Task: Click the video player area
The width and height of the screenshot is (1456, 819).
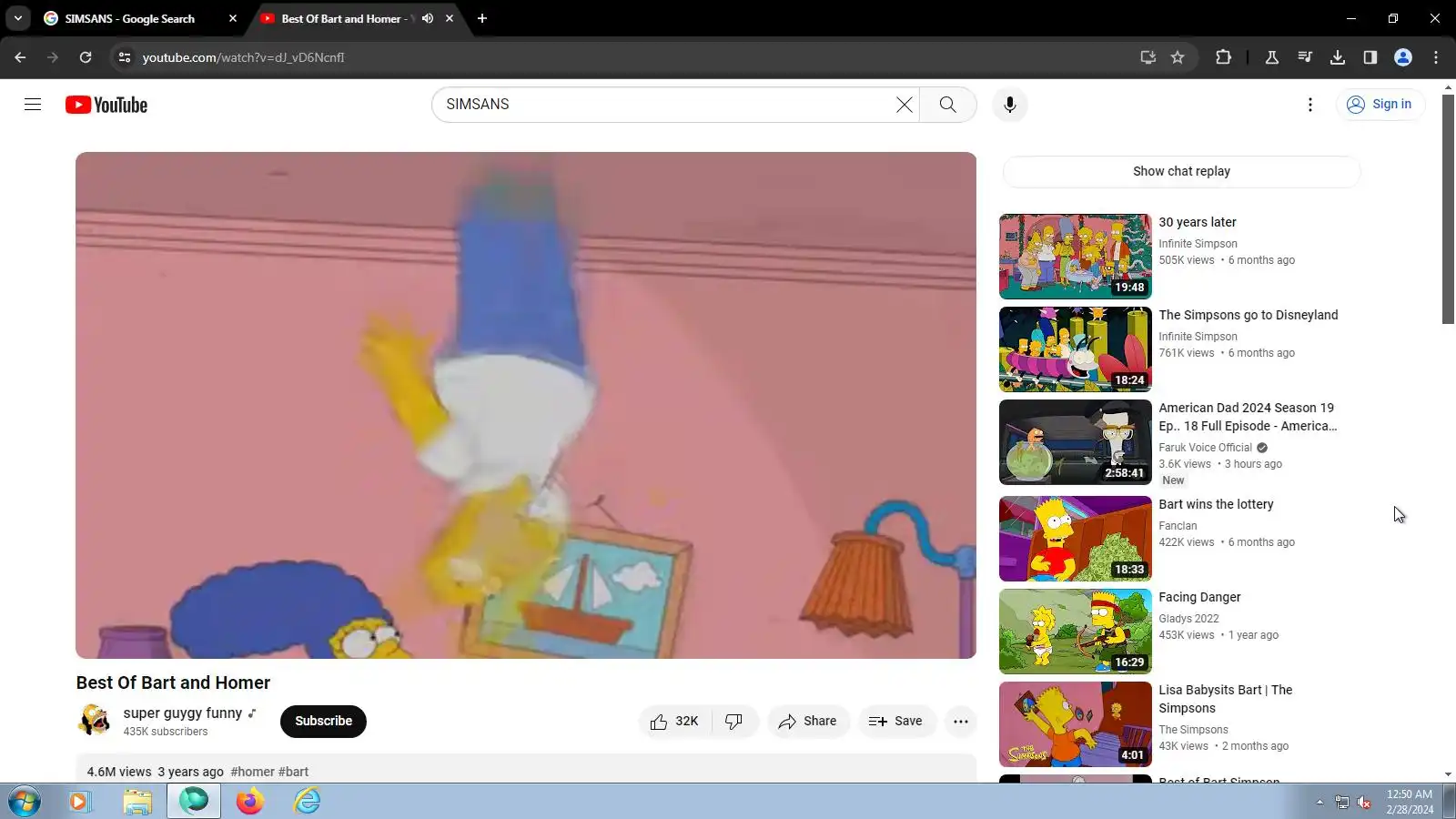Action: click(x=526, y=405)
